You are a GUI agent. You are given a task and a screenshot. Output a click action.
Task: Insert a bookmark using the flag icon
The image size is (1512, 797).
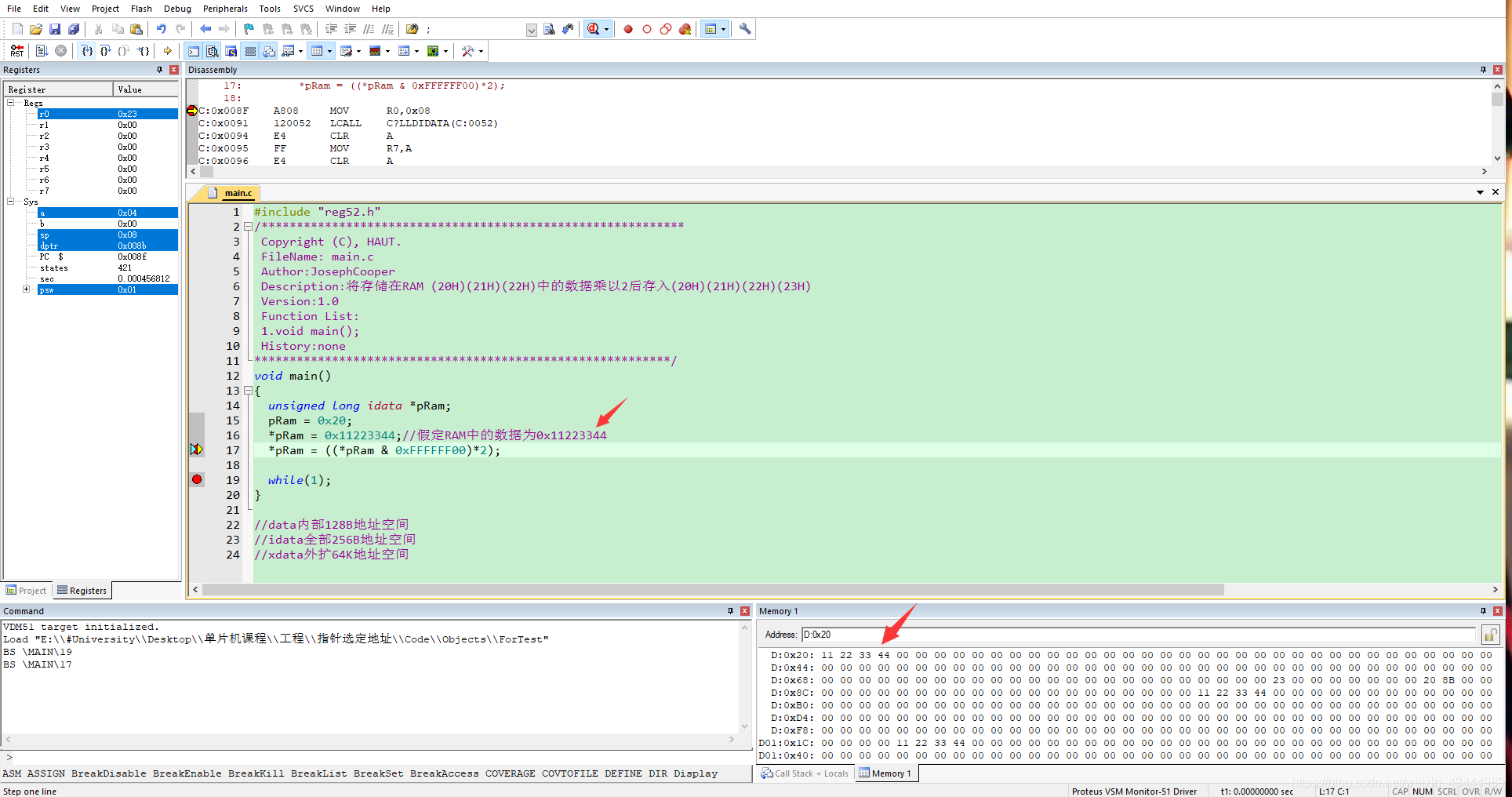coord(249,29)
